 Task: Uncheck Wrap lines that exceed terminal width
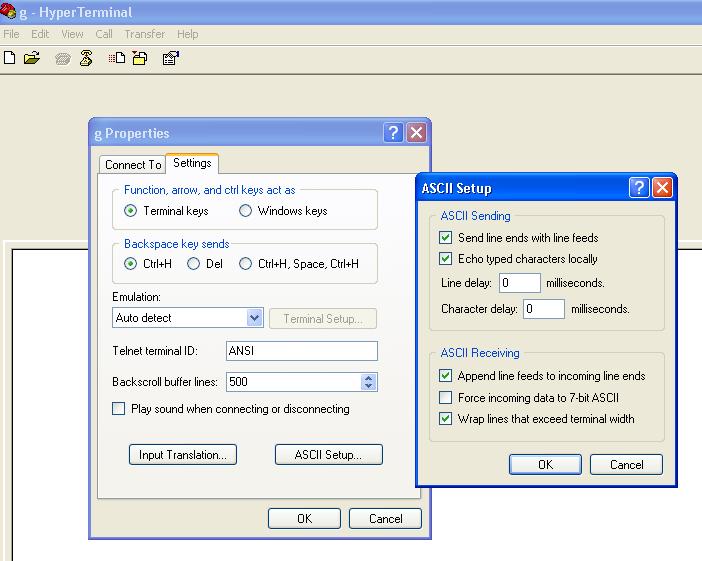click(x=445, y=419)
